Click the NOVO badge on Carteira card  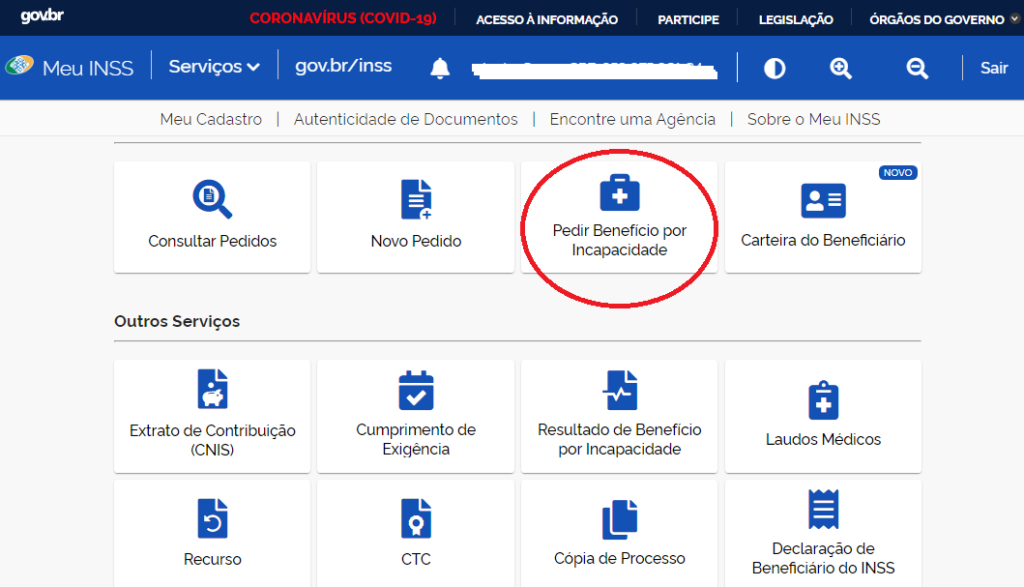click(x=897, y=172)
